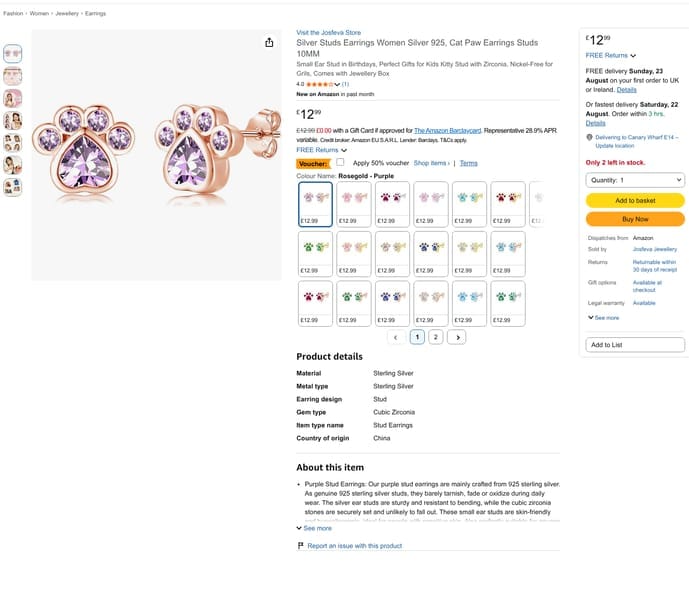Open Jewellery in the breadcrumb

point(67,14)
